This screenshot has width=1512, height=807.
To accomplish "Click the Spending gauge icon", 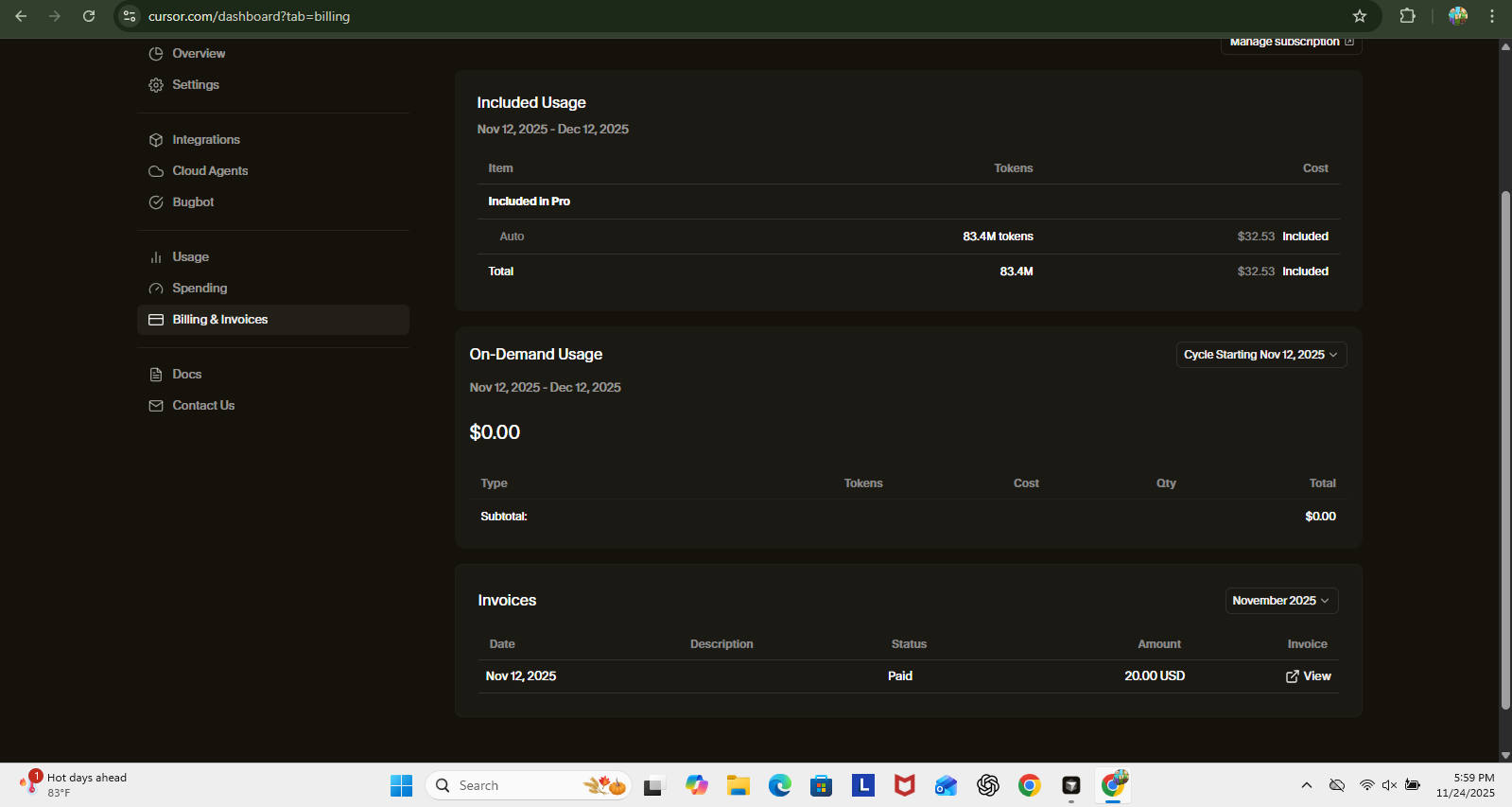I will pos(156,289).
